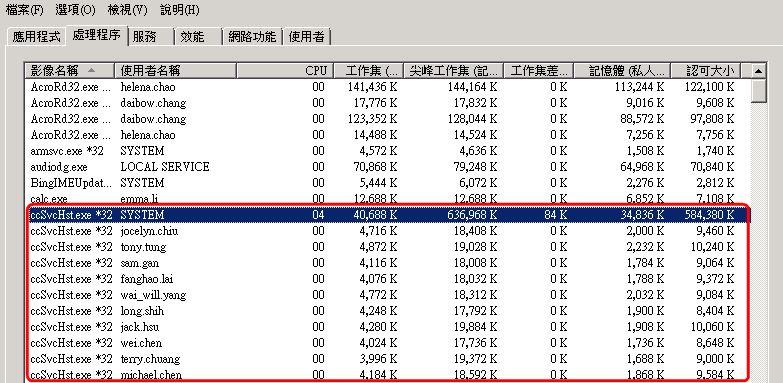This screenshot has width=783, height=383.
Task: Switch to the 服務 tab
Action: click(x=151, y=37)
